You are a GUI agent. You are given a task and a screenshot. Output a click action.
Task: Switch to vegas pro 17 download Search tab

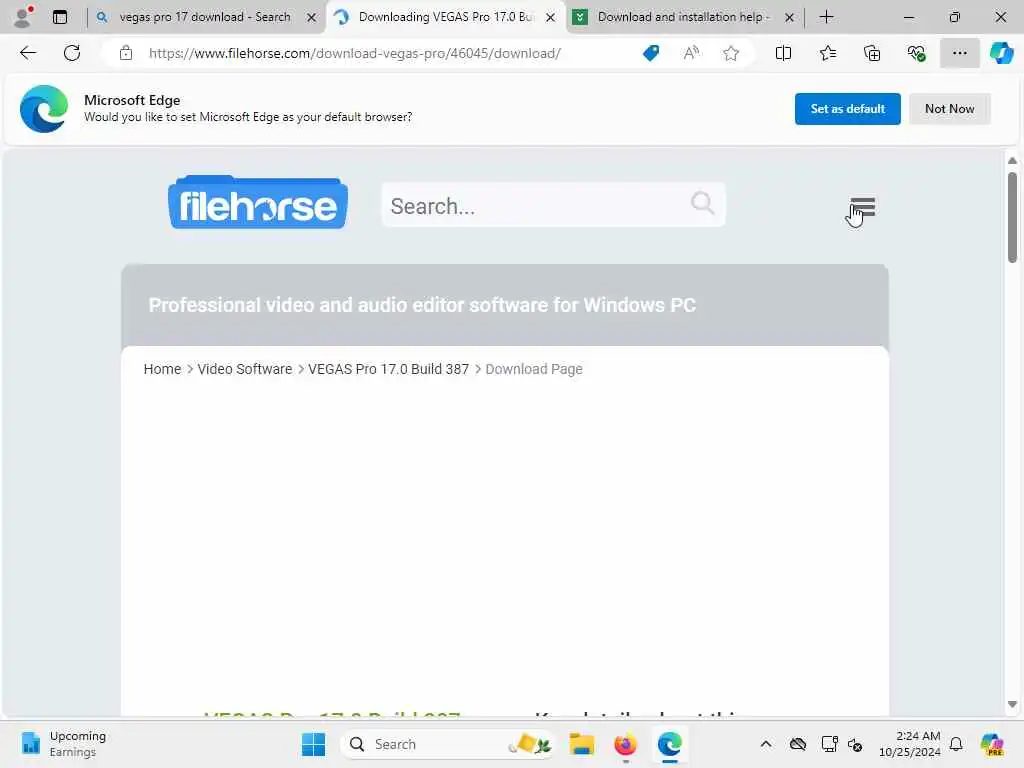(204, 17)
